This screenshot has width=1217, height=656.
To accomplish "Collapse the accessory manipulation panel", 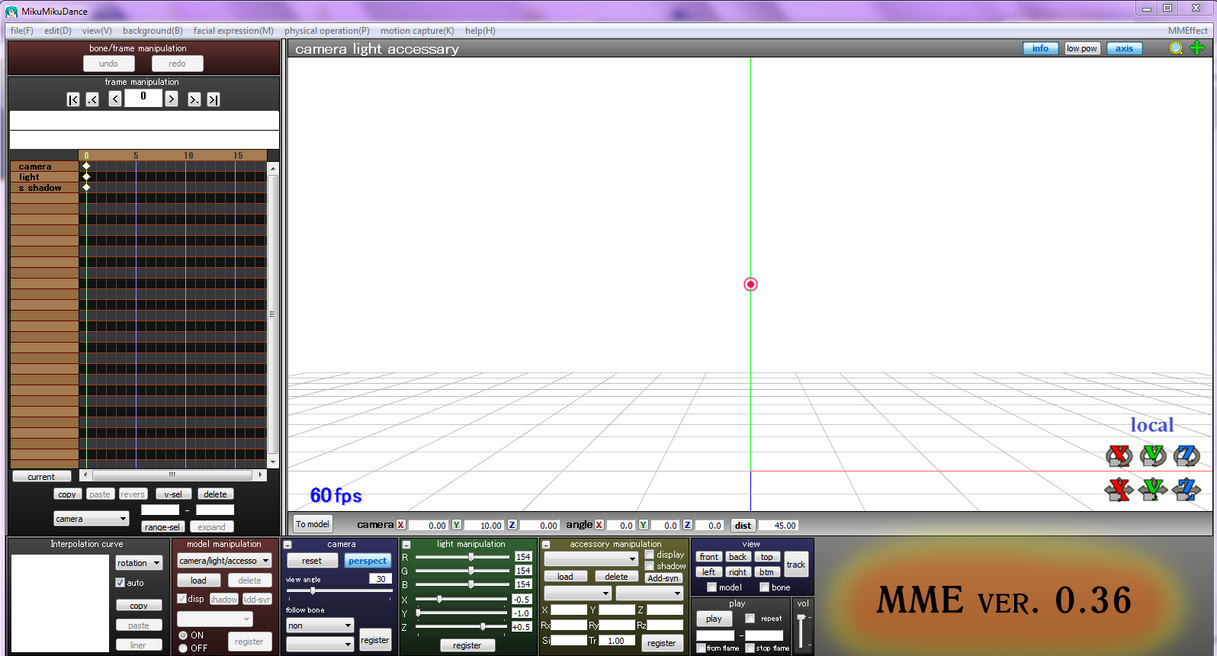I will click(546, 545).
